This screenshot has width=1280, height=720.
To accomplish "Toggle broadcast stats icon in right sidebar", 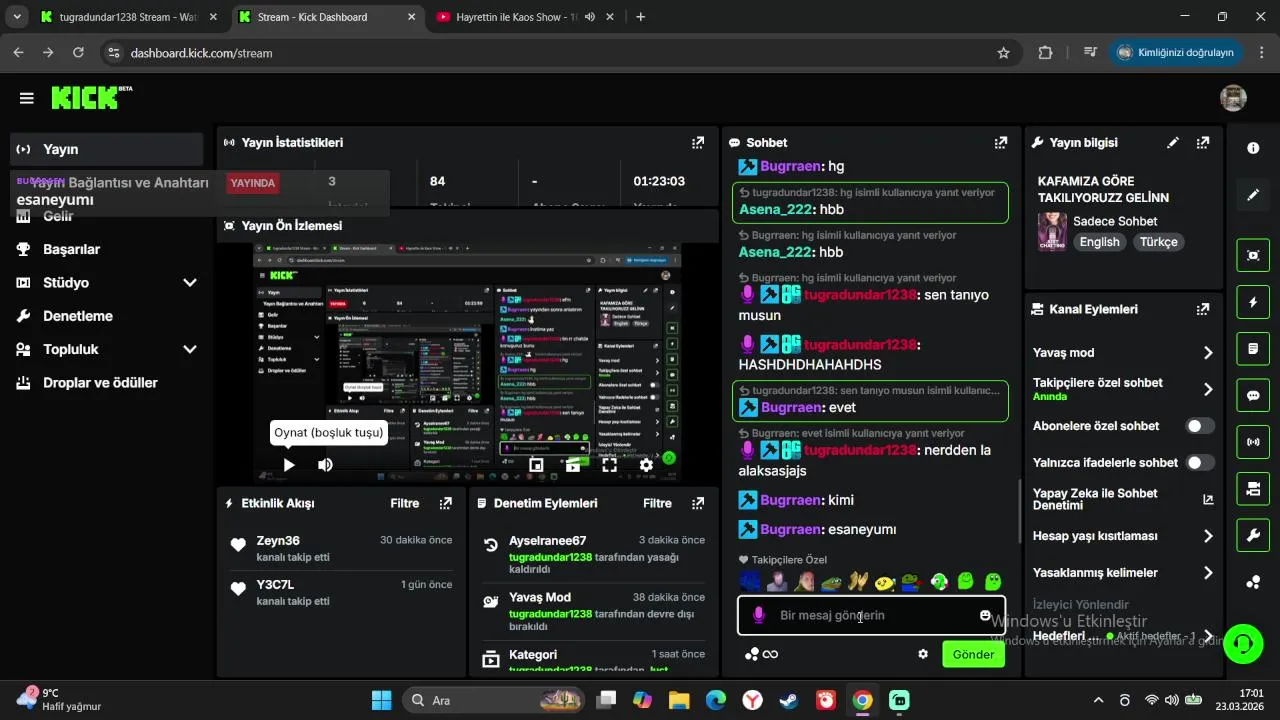I will (x=1253, y=441).
